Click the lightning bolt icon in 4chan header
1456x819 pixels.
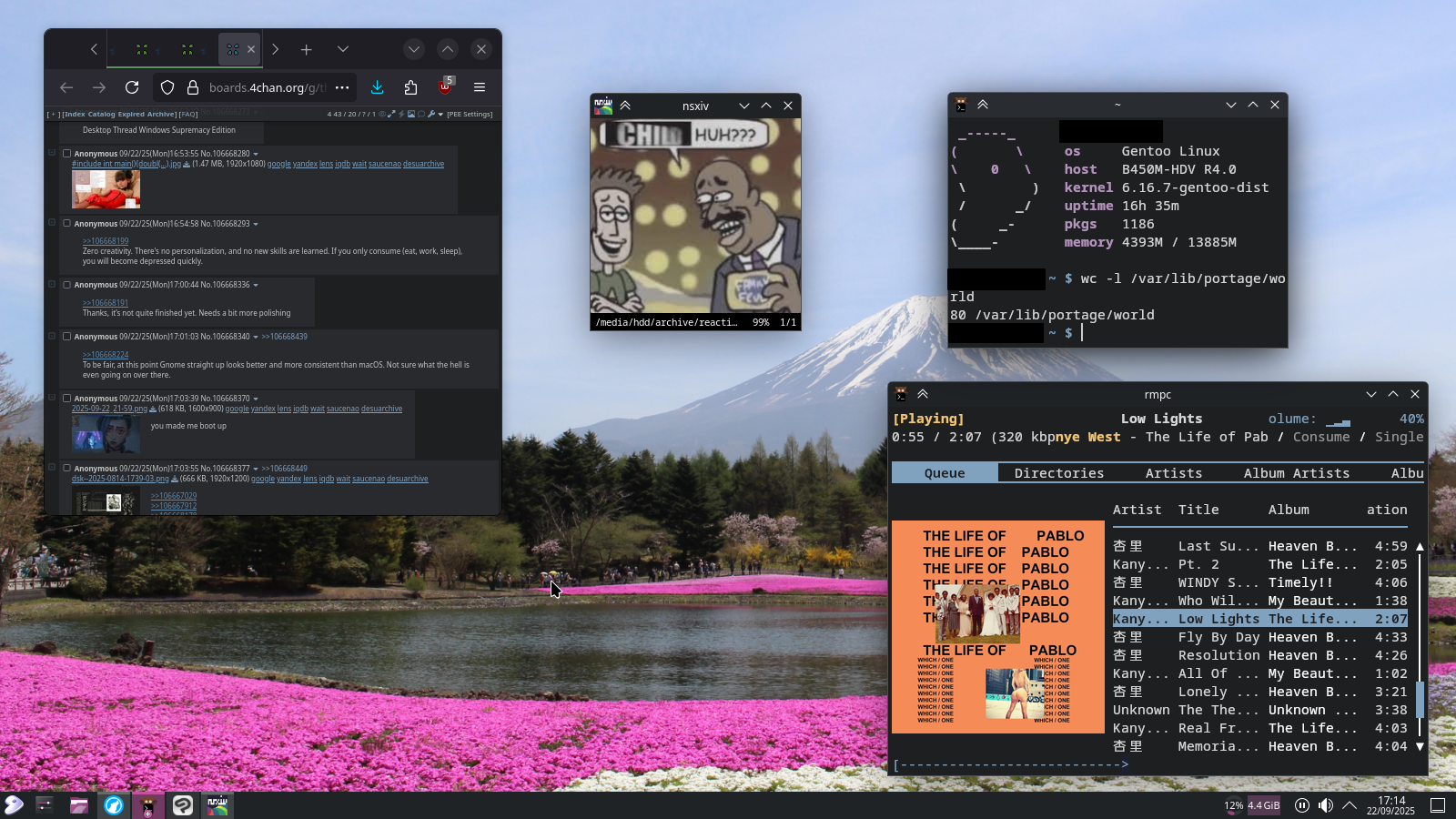click(x=401, y=114)
